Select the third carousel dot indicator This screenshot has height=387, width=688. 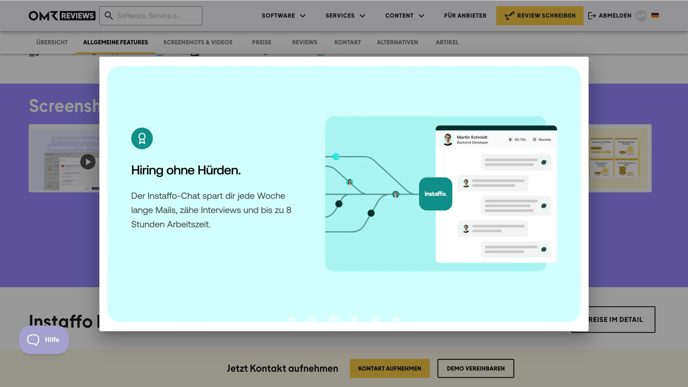click(x=333, y=319)
